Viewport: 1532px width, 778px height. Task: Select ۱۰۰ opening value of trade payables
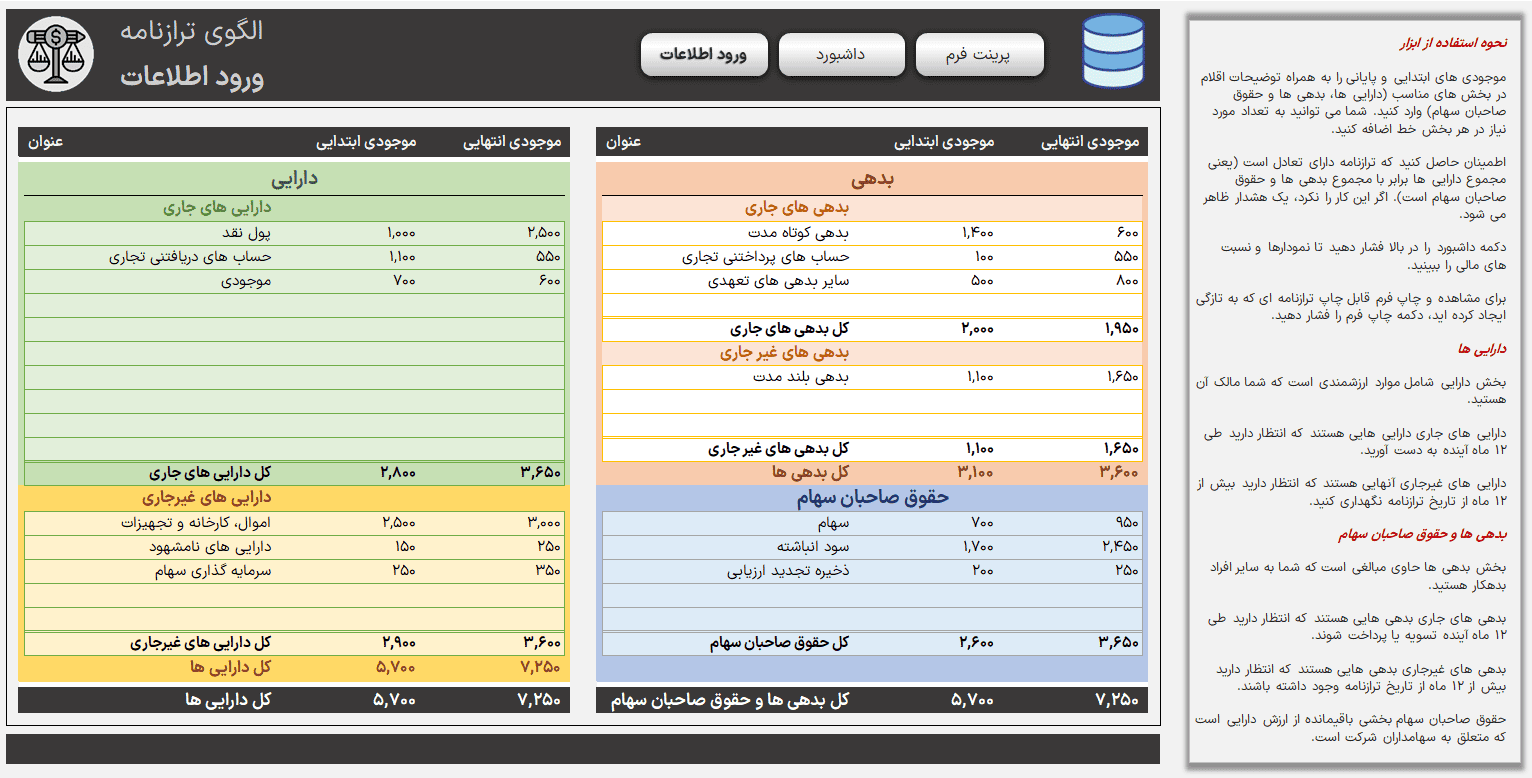pyautogui.click(x=985, y=257)
